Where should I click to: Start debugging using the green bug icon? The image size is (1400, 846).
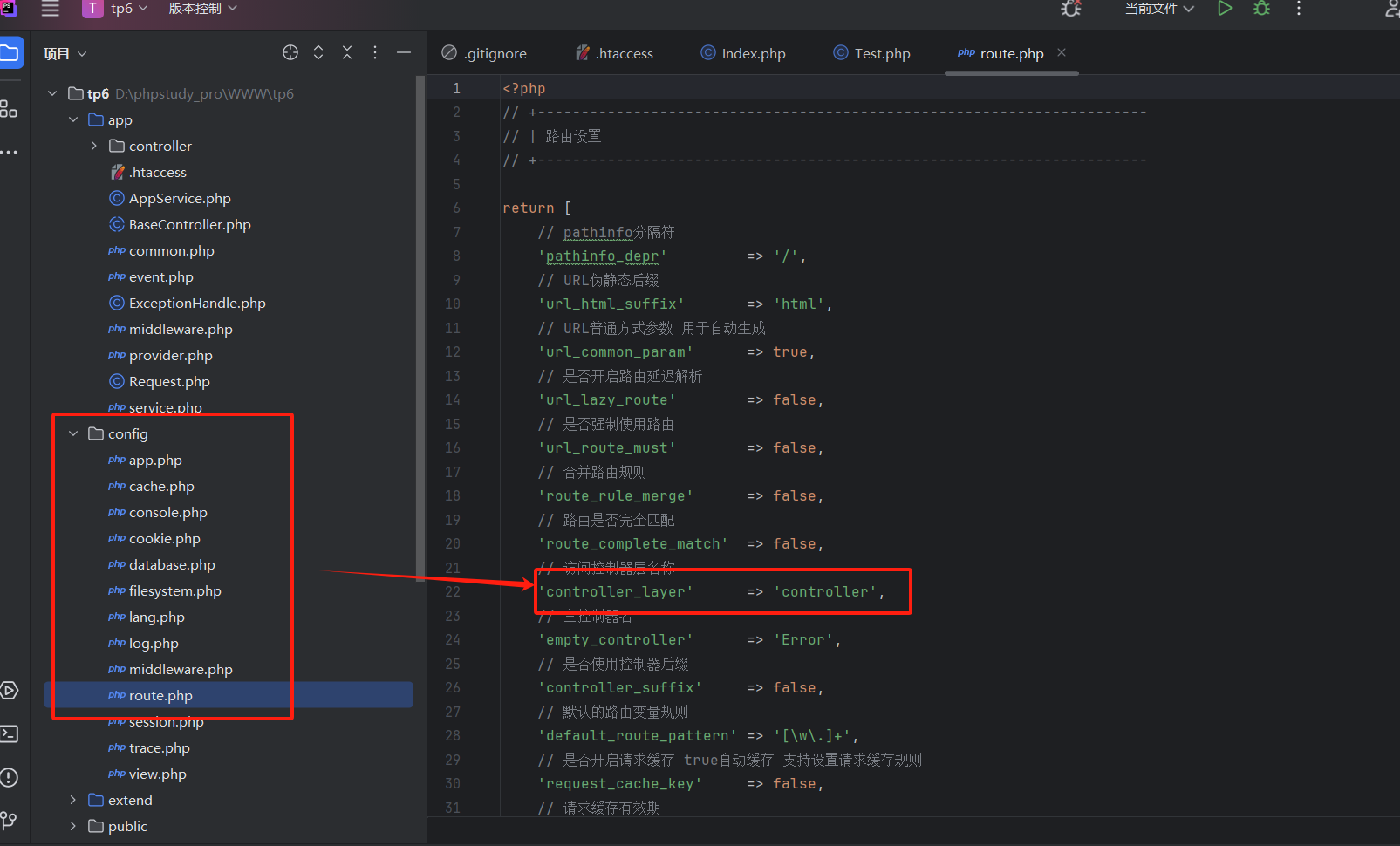pyautogui.click(x=1260, y=9)
